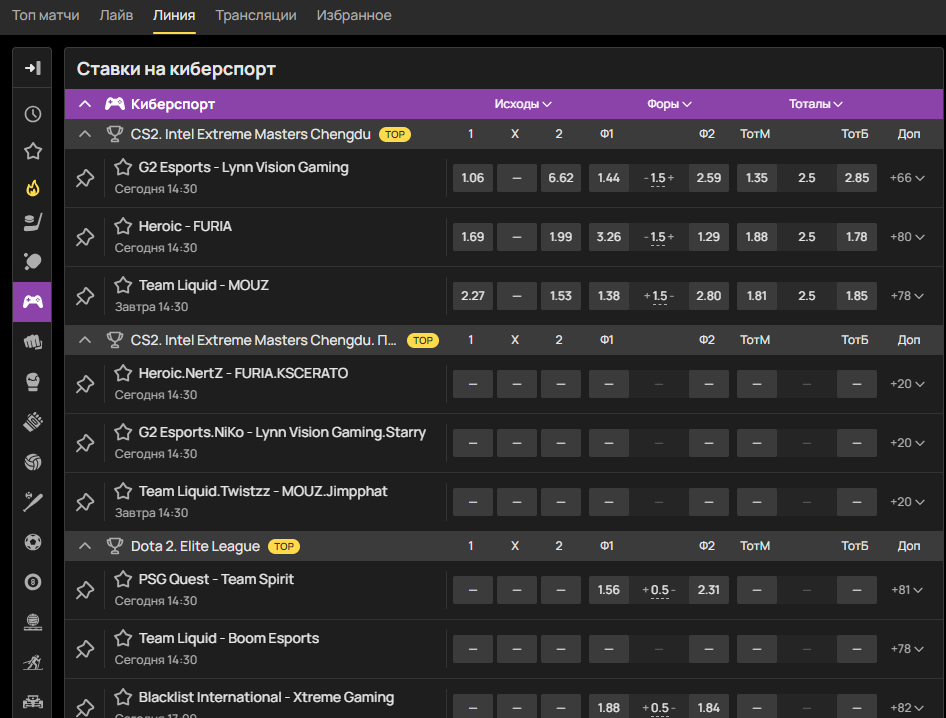Open the clock (upcoming) sidebar icon
946x718 pixels.
click(33, 114)
